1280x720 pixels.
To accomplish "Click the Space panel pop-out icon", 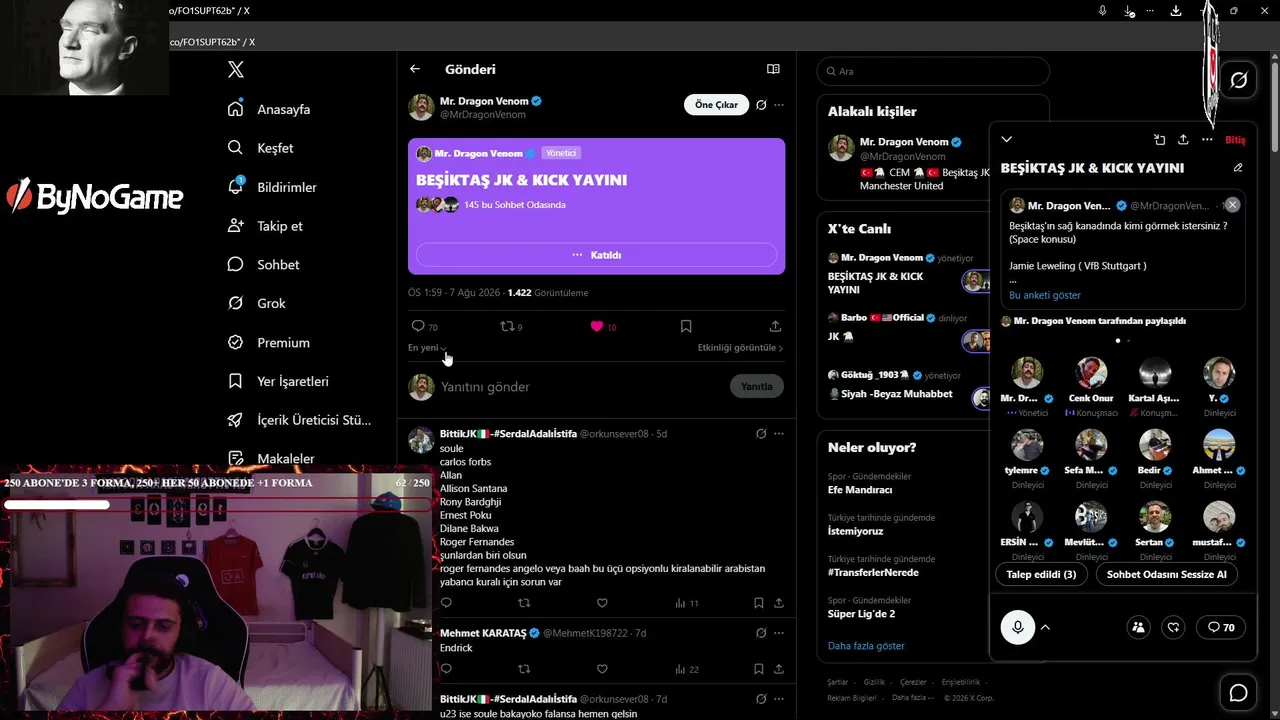I will coord(1159,140).
